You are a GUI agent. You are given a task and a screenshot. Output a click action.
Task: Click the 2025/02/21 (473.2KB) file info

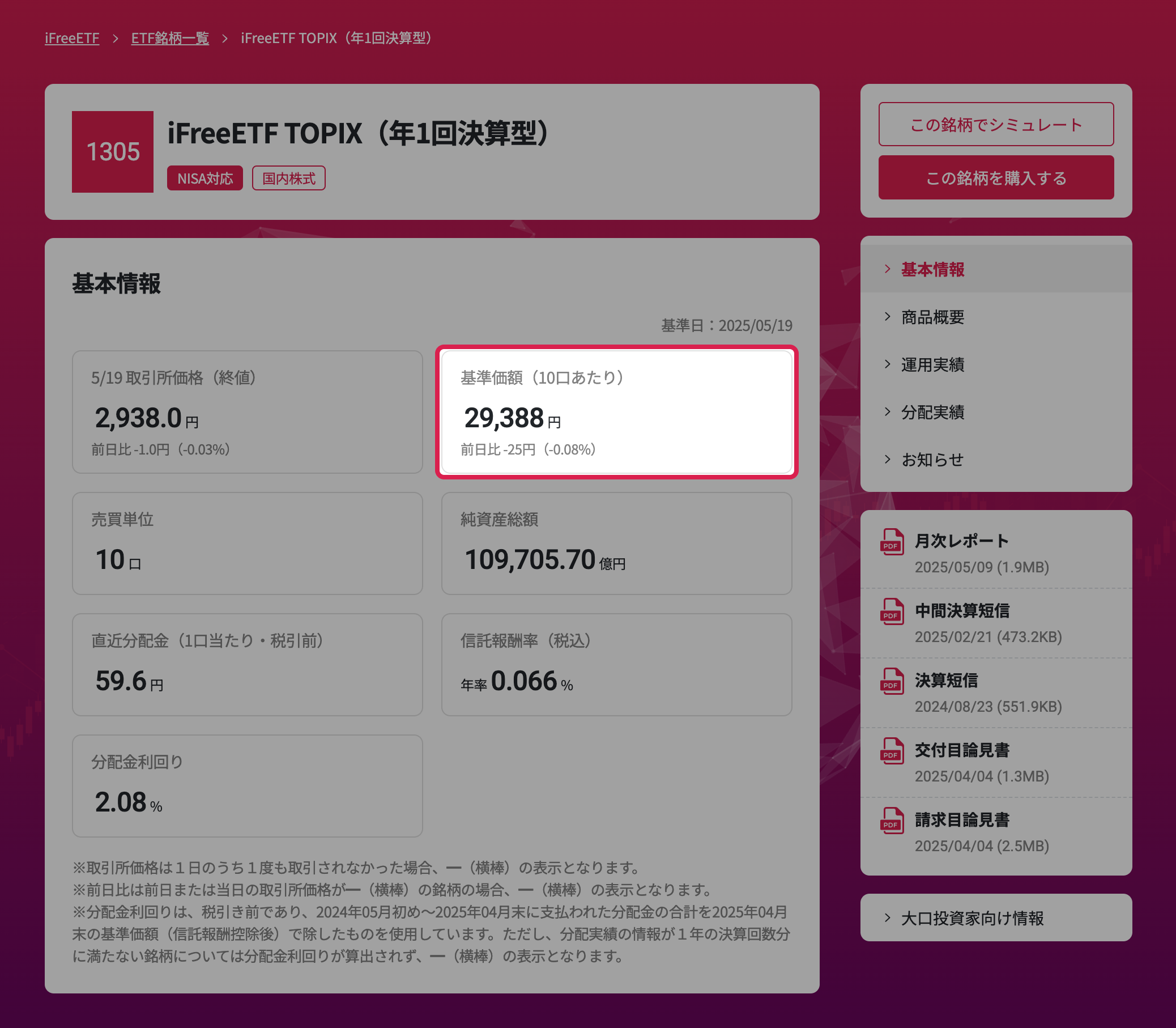coord(988,637)
